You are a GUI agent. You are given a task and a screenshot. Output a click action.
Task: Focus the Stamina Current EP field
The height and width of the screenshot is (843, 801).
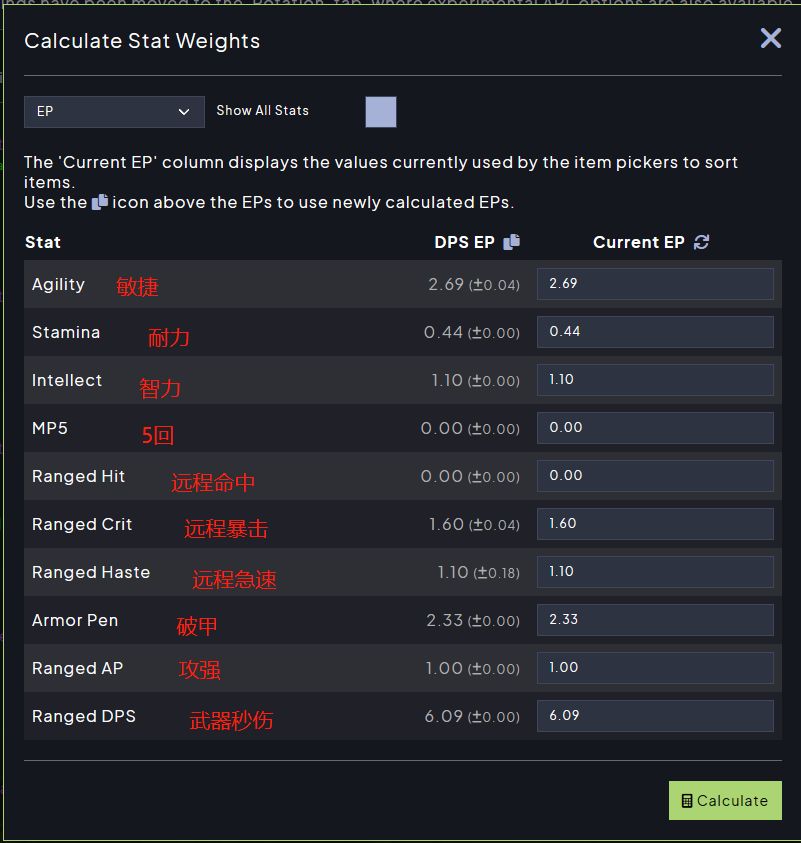point(655,332)
